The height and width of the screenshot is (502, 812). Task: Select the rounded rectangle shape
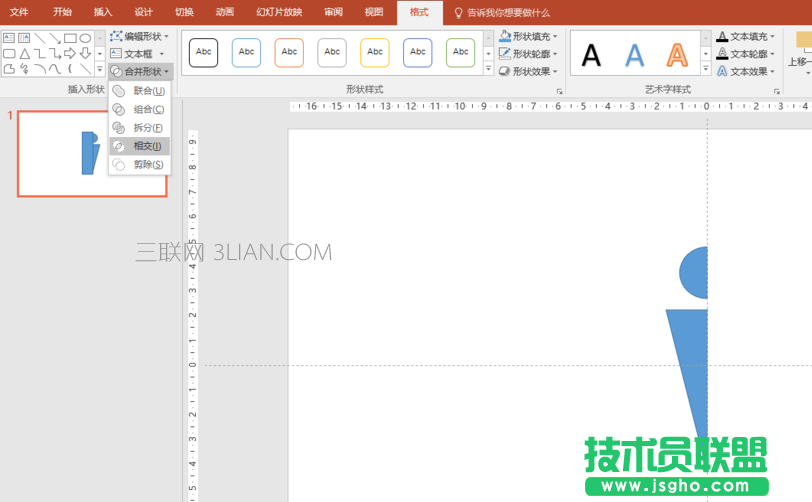tap(9, 53)
